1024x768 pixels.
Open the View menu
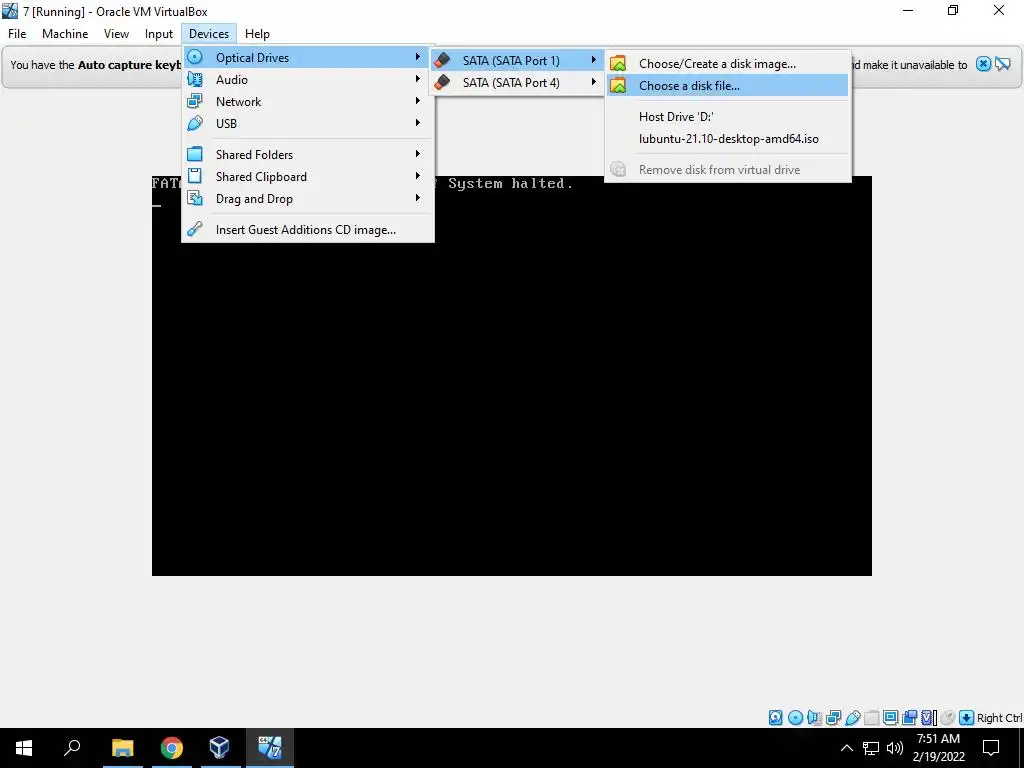(x=116, y=33)
